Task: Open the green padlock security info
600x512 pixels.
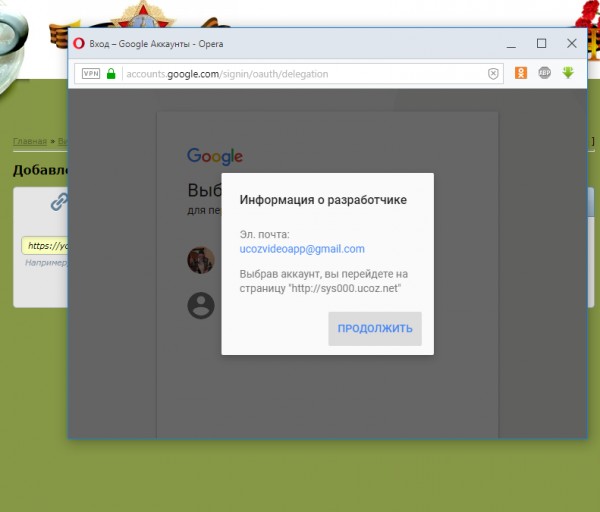Action: [111, 73]
